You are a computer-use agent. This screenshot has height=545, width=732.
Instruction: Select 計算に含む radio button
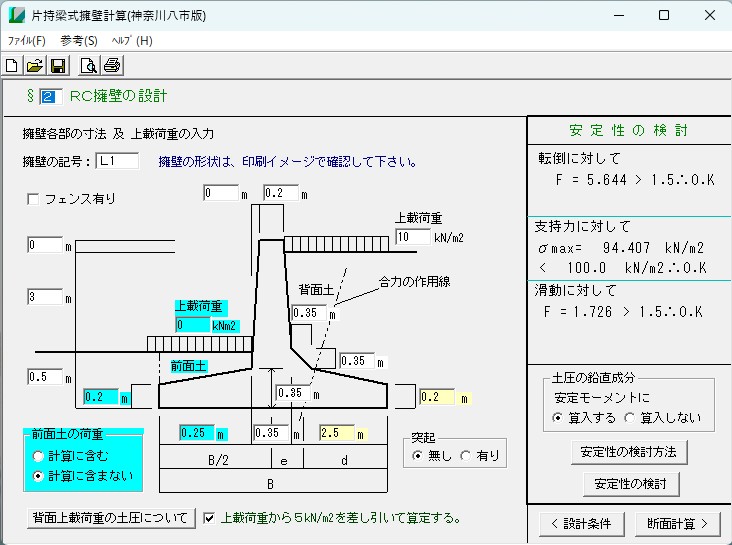coord(39,456)
